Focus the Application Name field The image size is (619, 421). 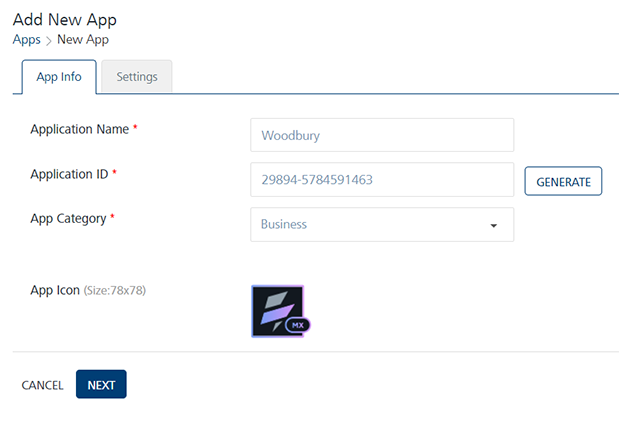coord(381,135)
